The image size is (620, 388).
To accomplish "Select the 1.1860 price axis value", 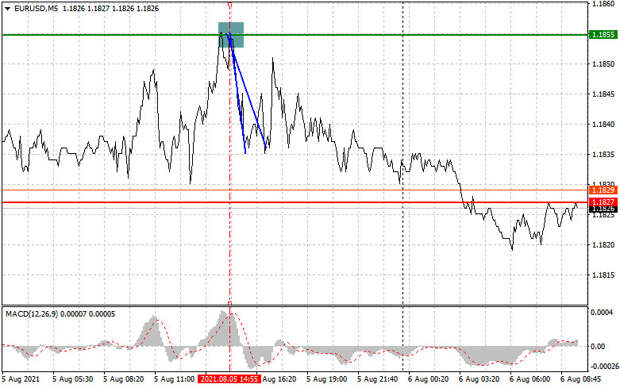I will (x=603, y=4).
